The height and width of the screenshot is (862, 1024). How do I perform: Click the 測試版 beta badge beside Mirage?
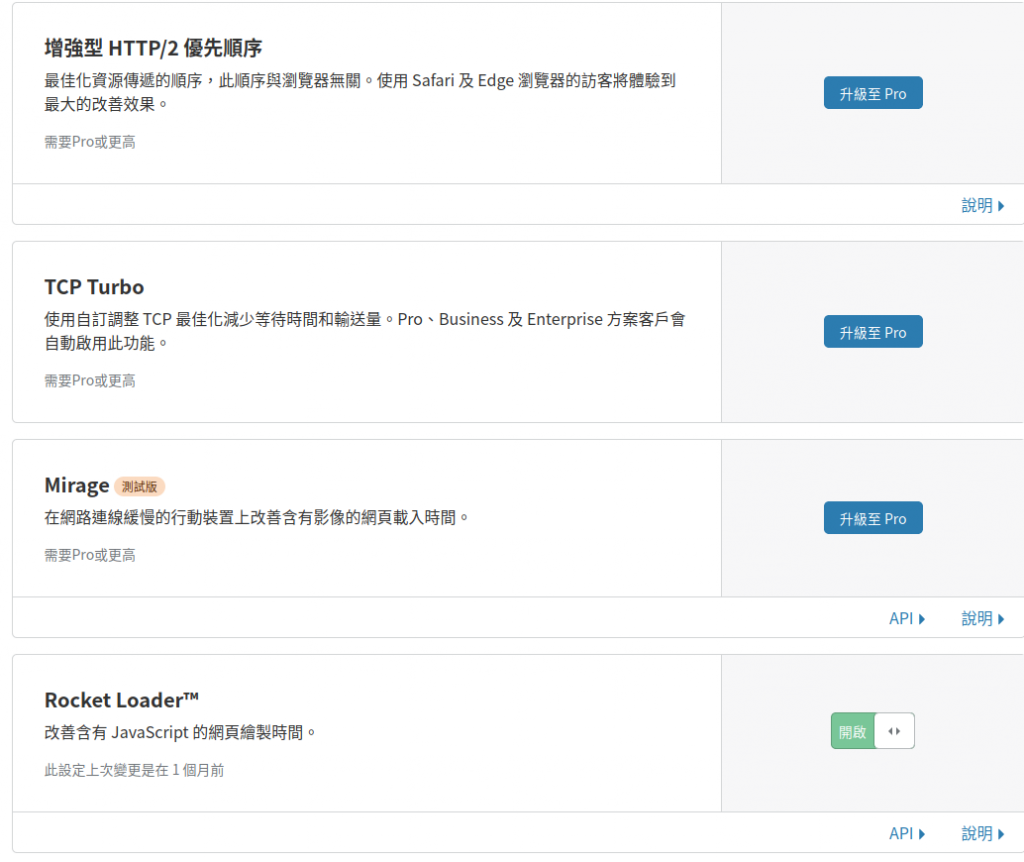139,487
